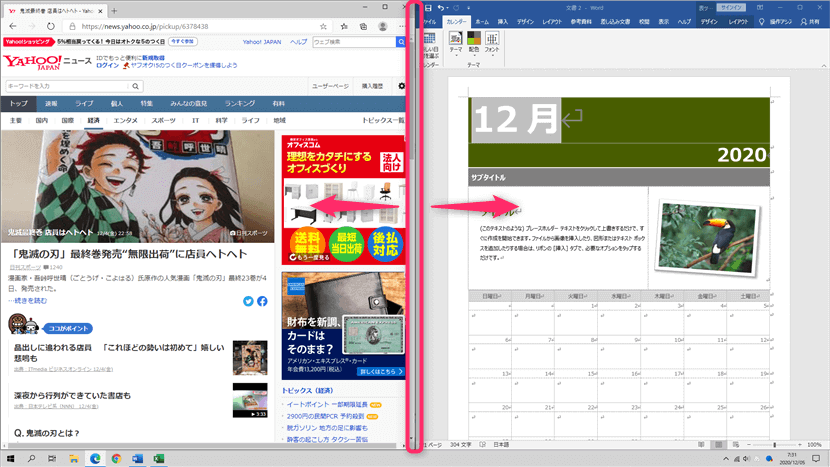
Task: Open Yahoo news settings gear
Action: [x=402, y=86]
